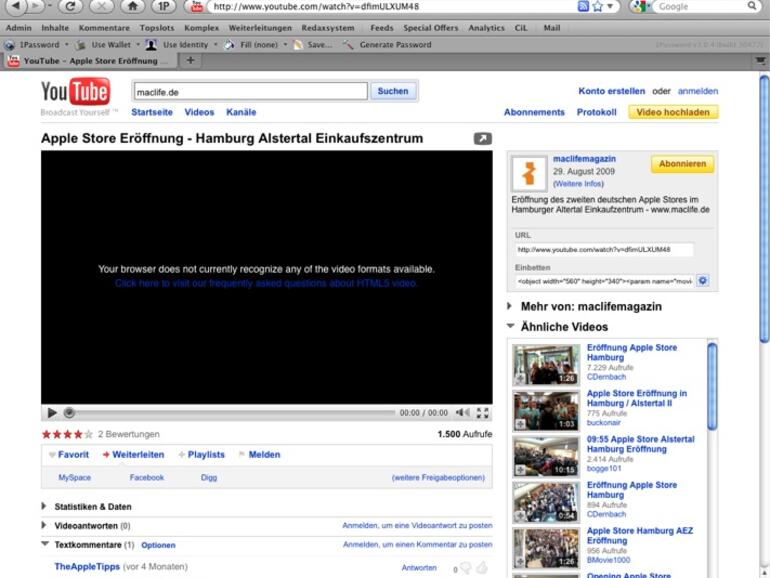
Task: Bookmark page with the star icon
Action: 598,6
